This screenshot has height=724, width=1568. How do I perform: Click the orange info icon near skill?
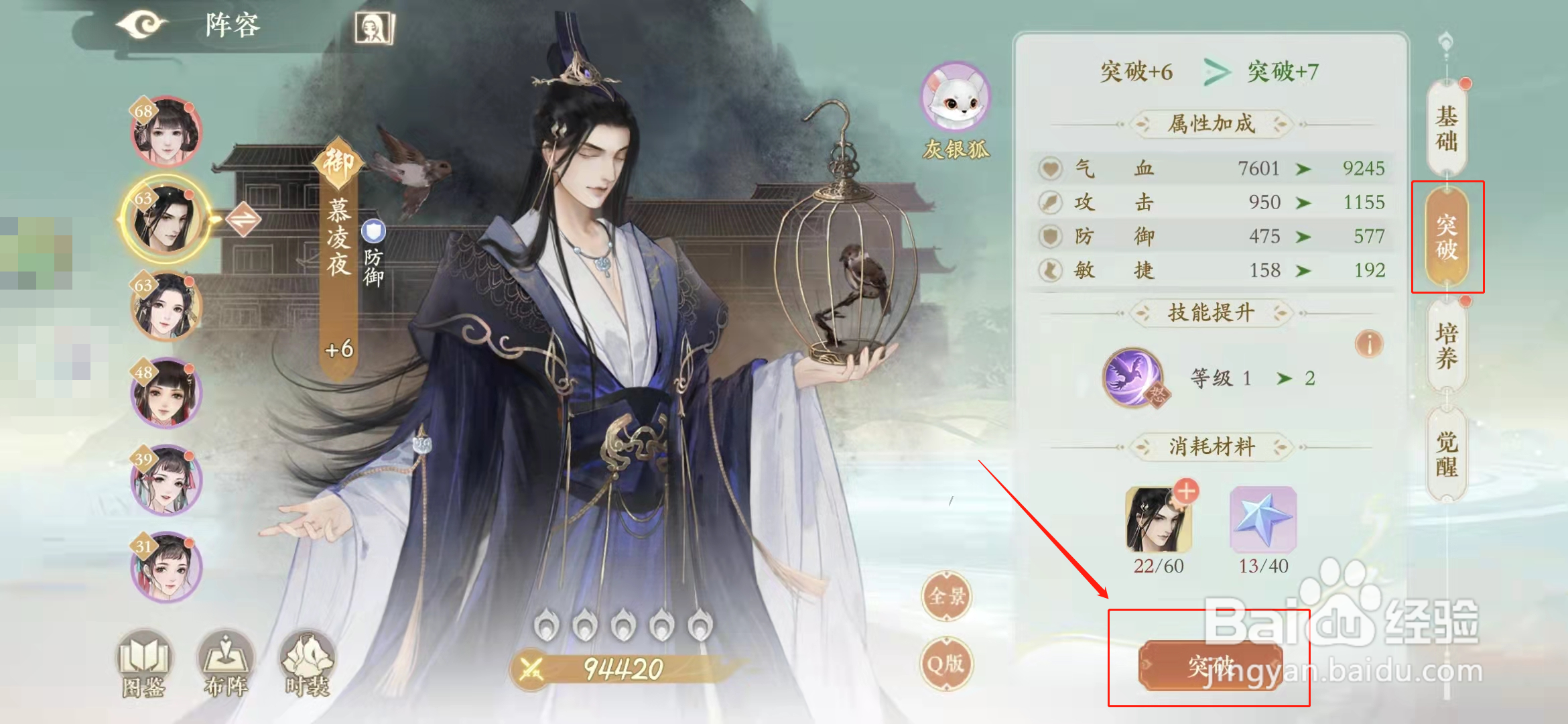pyautogui.click(x=1369, y=344)
